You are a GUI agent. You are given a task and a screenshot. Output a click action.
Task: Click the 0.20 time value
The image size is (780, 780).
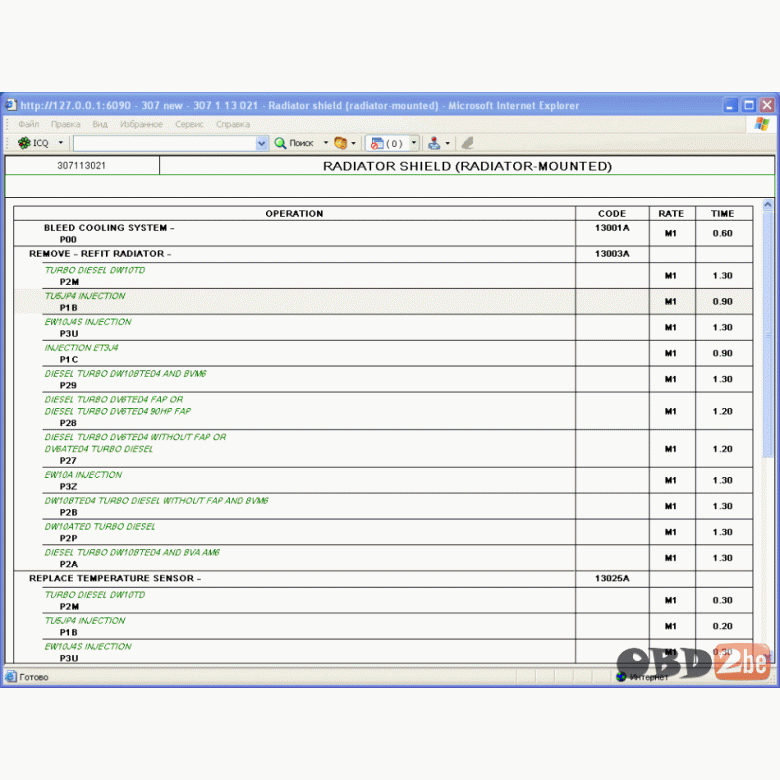coord(722,626)
